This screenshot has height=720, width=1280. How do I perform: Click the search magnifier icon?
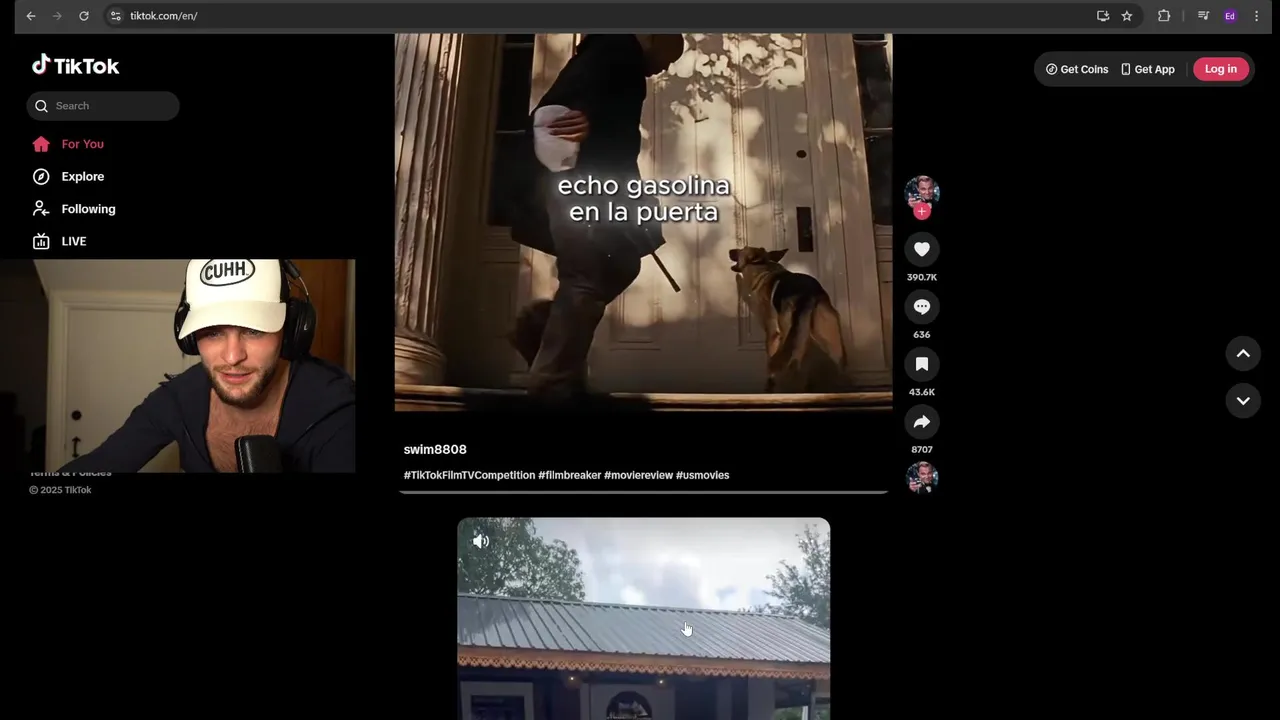pyautogui.click(x=41, y=106)
